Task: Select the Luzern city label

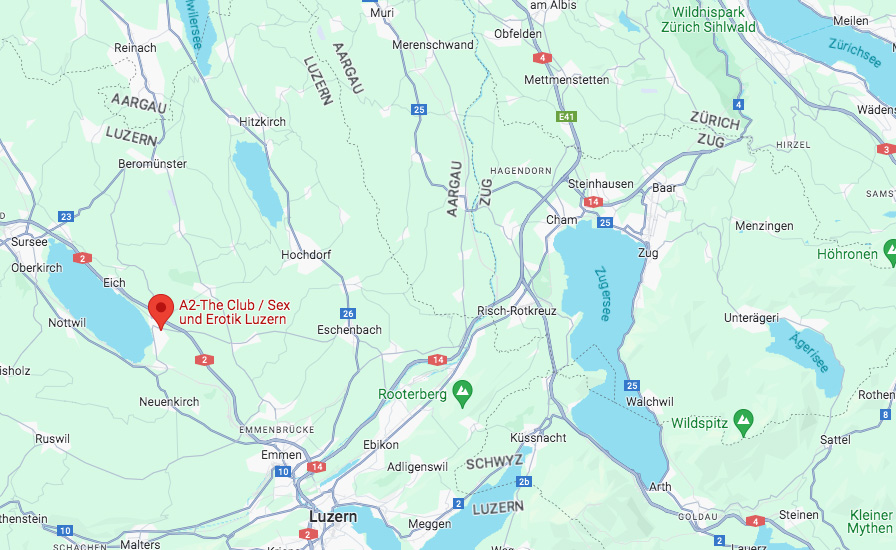Action: pos(333,516)
